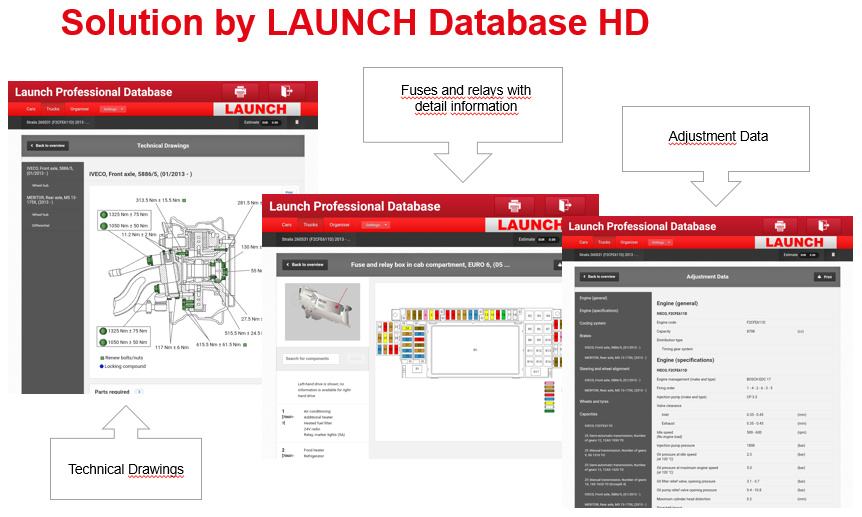Click the top 1325 Nm ± 75 Nm torque marker

point(124,214)
